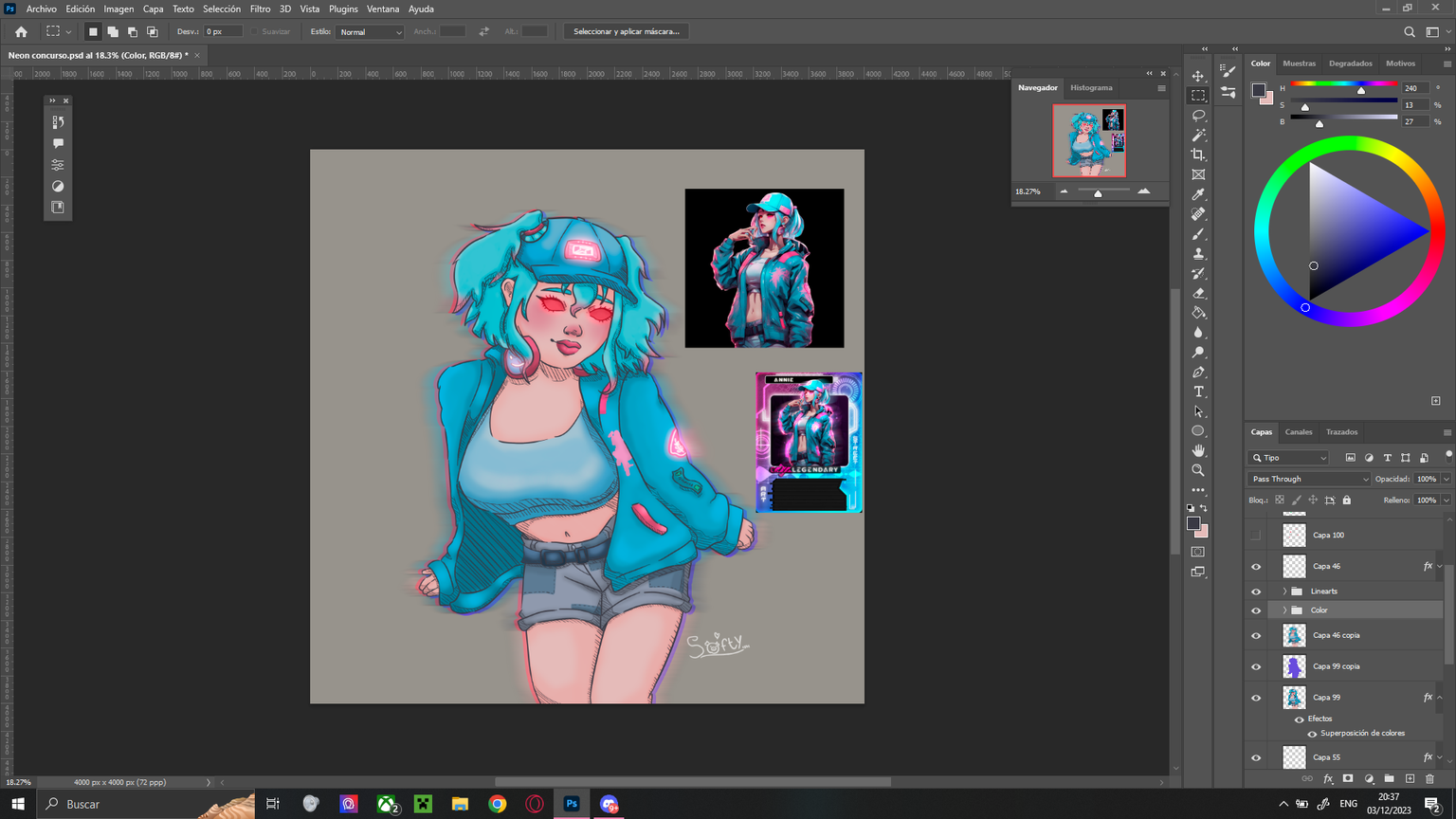Hide the Capa 99 layer
The width and height of the screenshot is (1456, 819).
1256,698
